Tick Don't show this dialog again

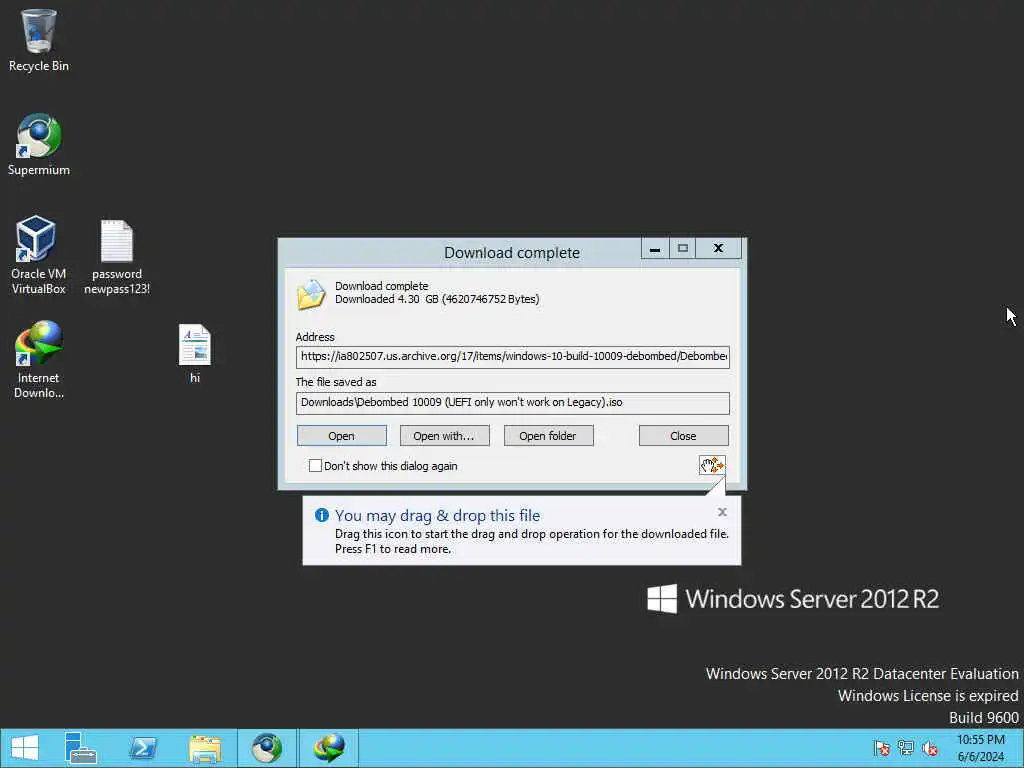(x=315, y=466)
